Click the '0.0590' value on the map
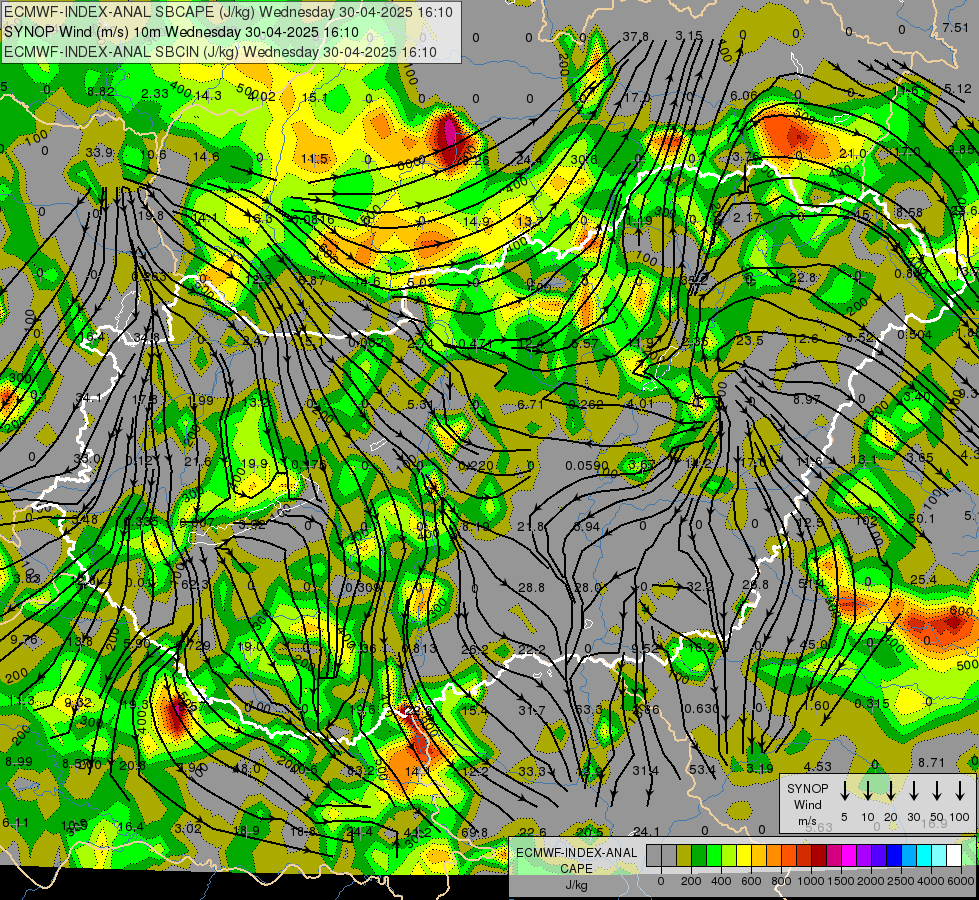Image resolution: width=979 pixels, height=900 pixels. coord(586,466)
